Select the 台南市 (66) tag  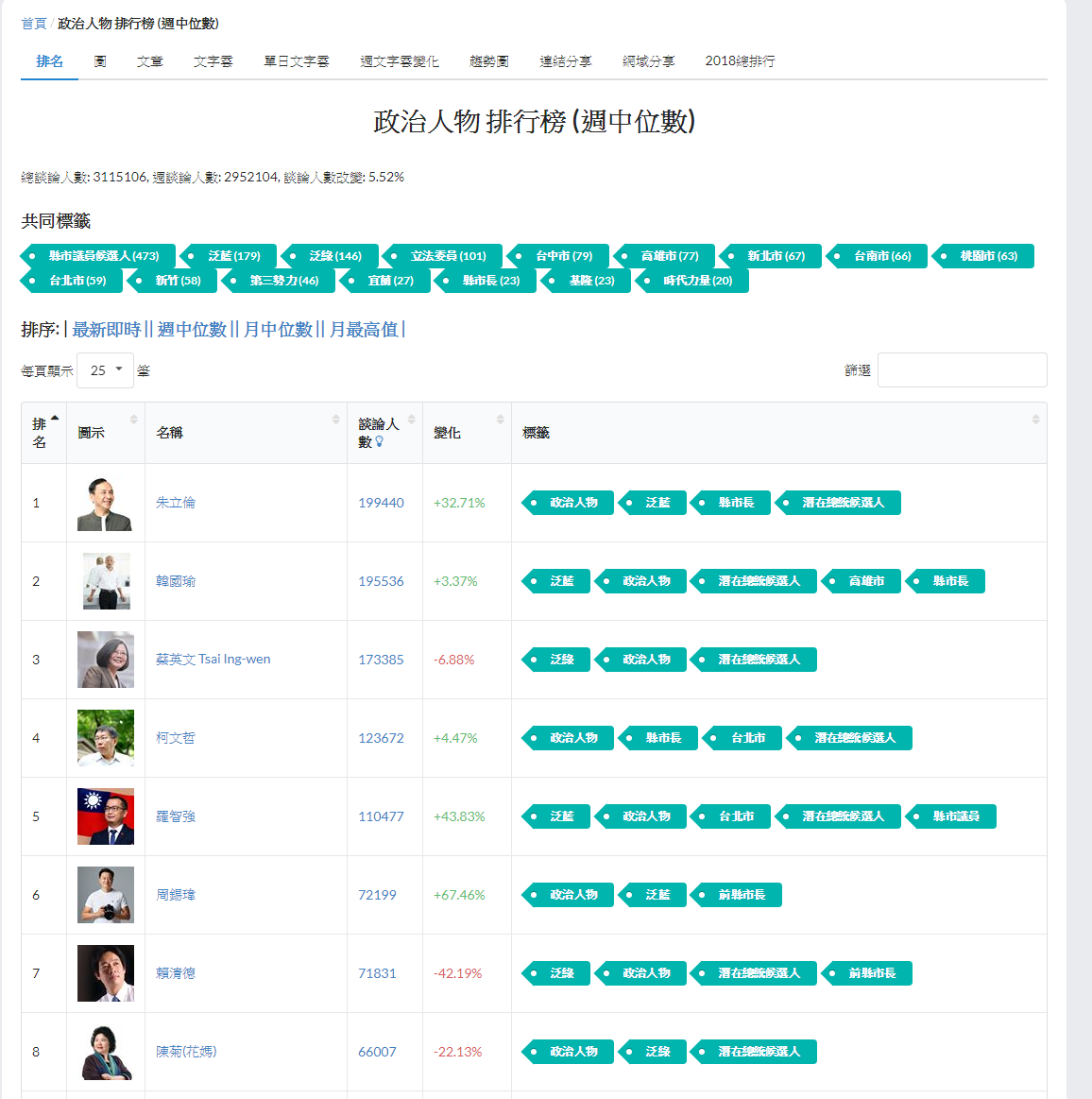click(x=877, y=256)
